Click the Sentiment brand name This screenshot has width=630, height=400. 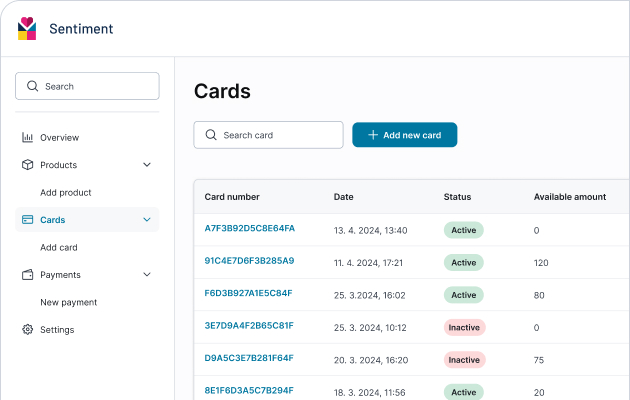tap(81, 29)
